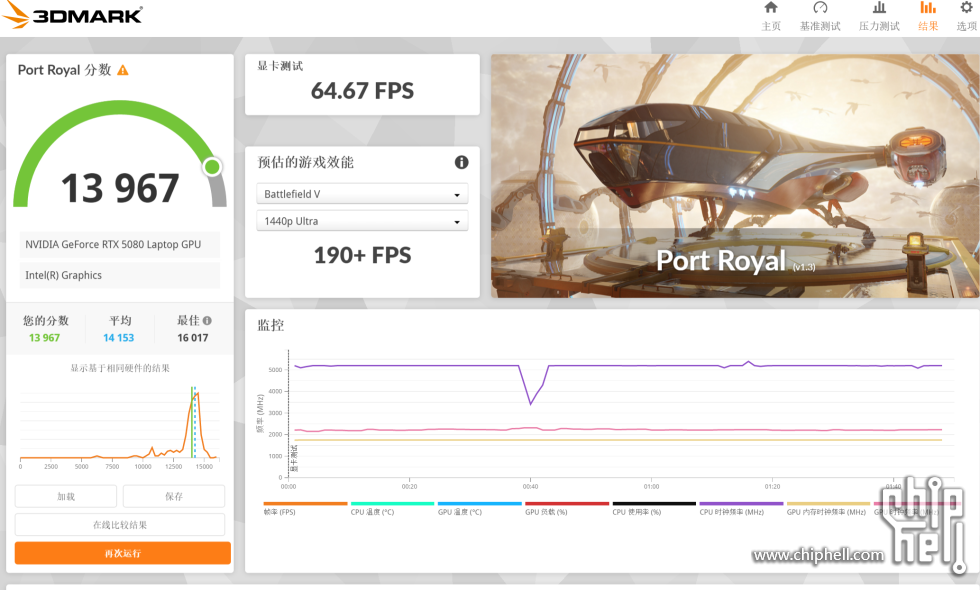Click Compare Results Online (在线比较结果)

pyautogui.click(x=120, y=525)
